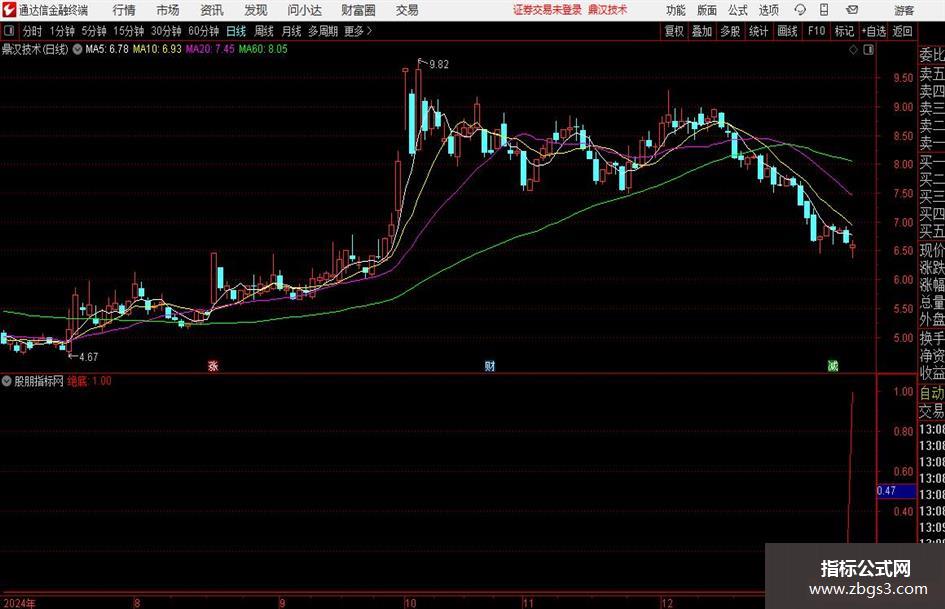Click the 现价 row in quote panel
The image size is (945, 609).
931,250
